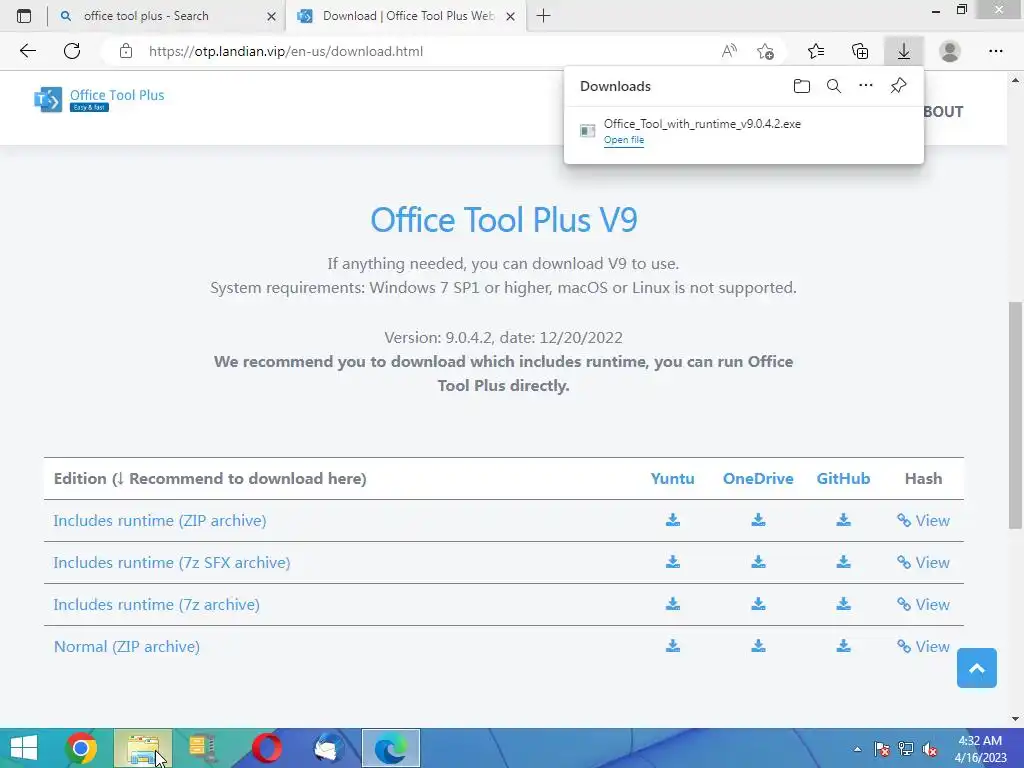Open WinRAR archiver from taskbar
Viewport: 1024px width, 768px height.
coord(204,748)
